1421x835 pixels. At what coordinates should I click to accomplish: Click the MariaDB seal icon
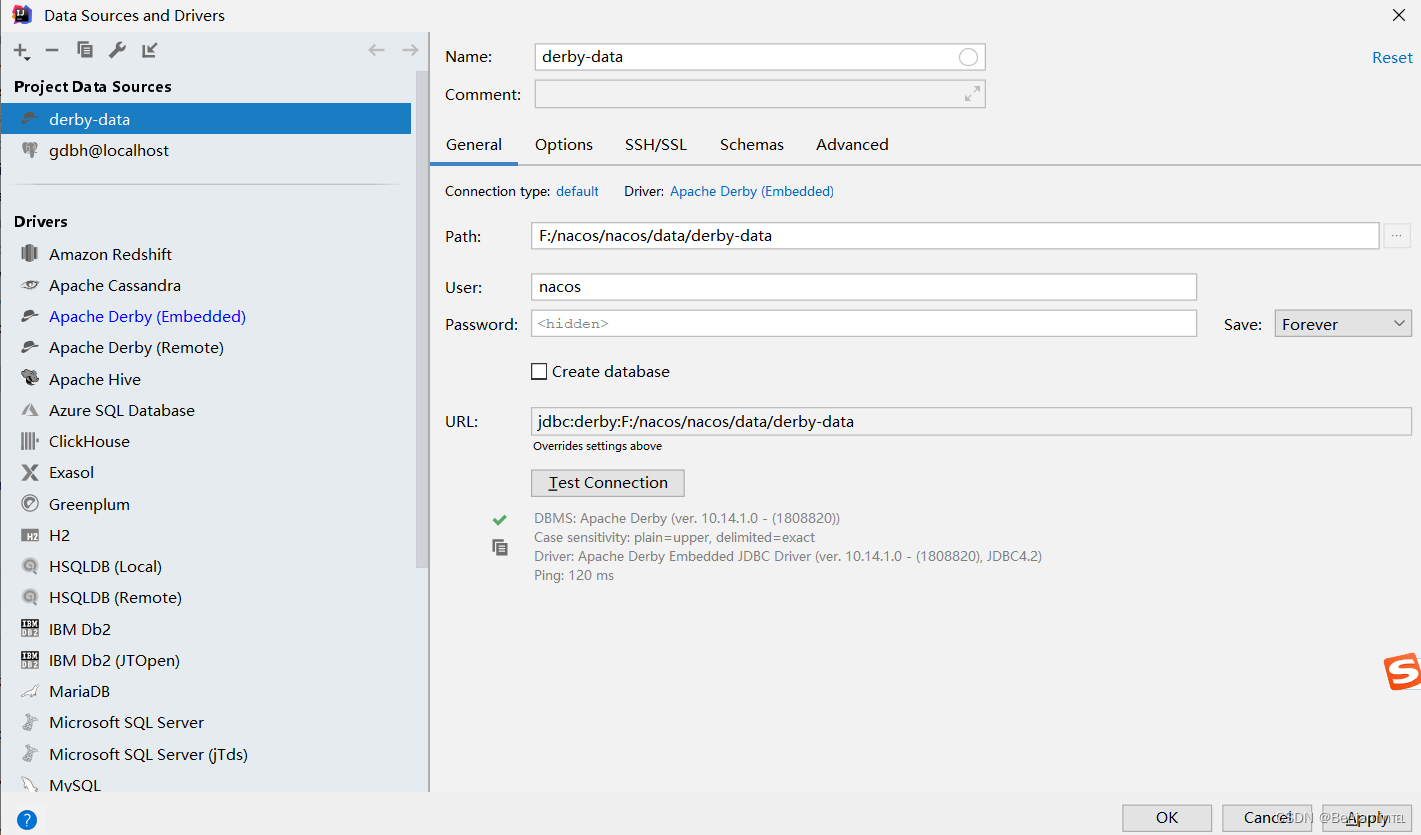tap(30, 691)
